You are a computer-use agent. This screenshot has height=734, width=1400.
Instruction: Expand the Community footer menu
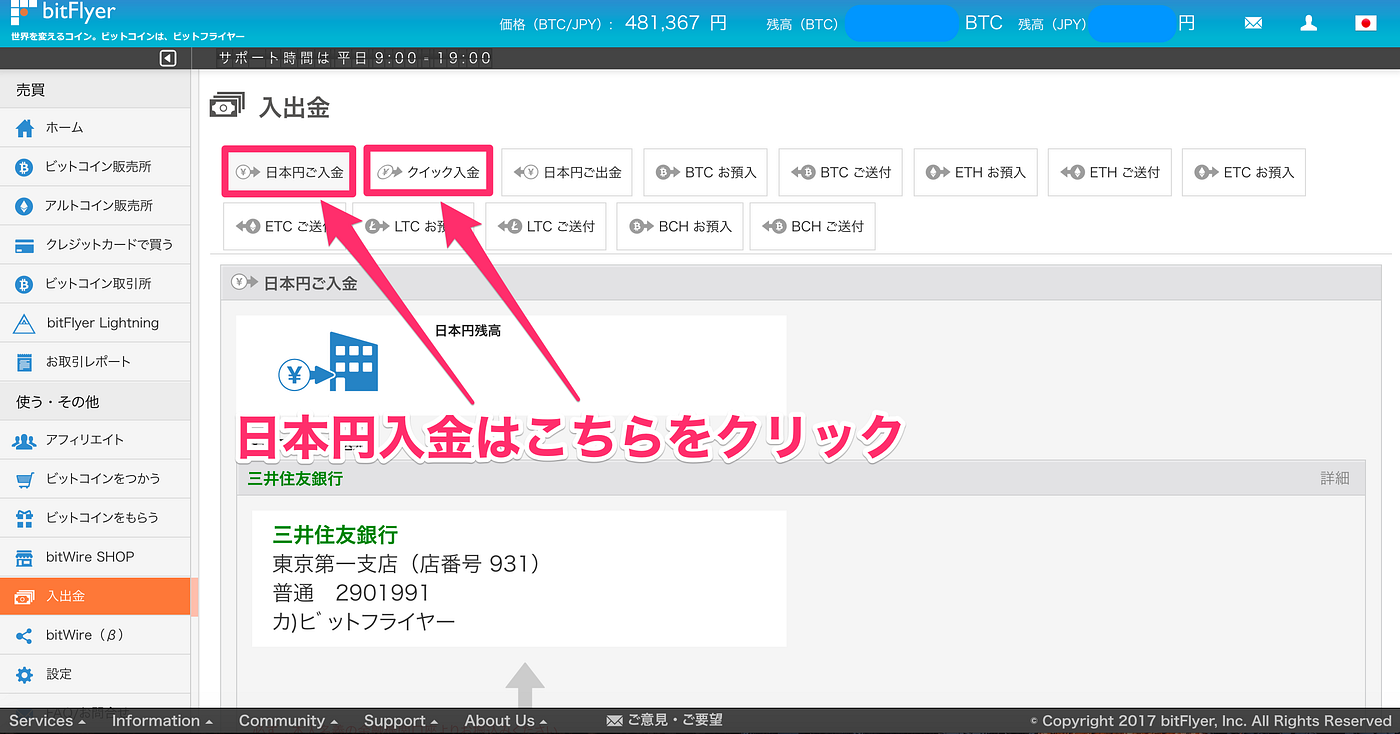[288, 721]
